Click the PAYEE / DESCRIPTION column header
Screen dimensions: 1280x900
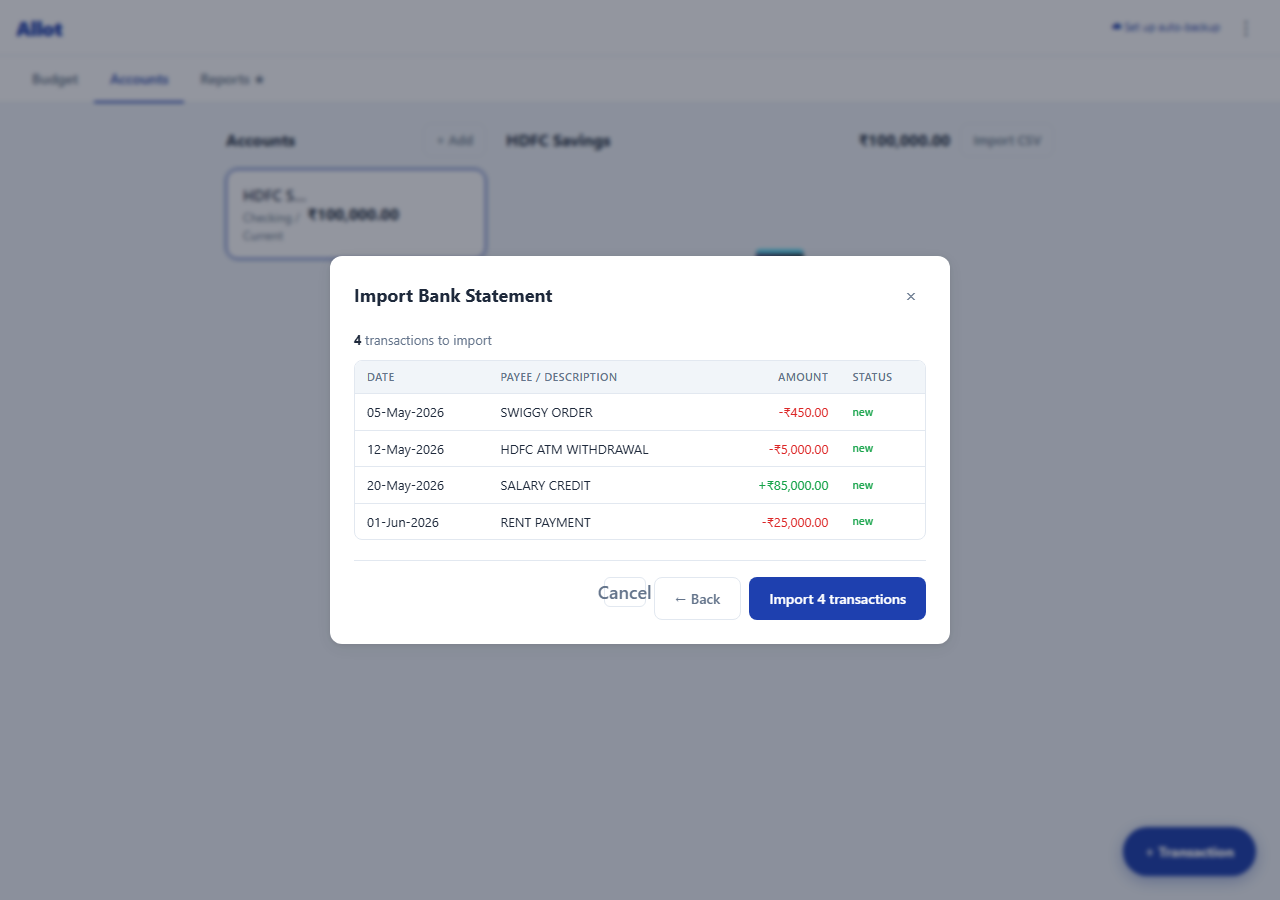click(x=559, y=377)
